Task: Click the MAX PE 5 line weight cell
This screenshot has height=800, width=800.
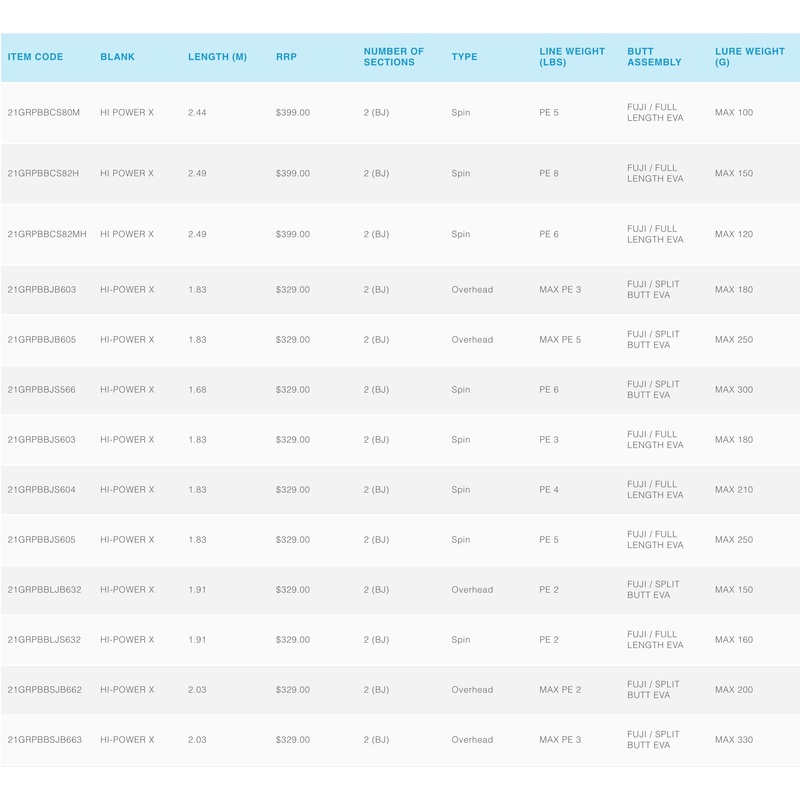Action: point(560,340)
